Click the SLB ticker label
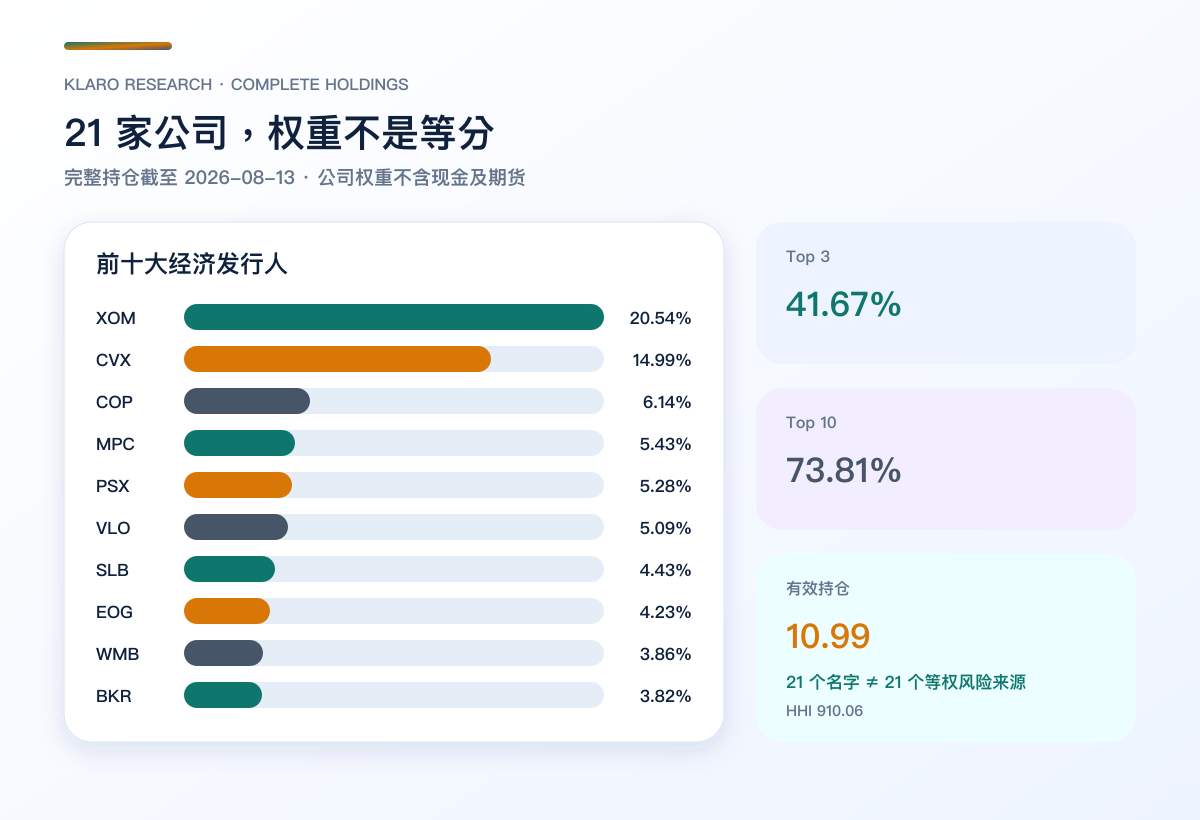1200x820 pixels. click(x=113, y=570)
